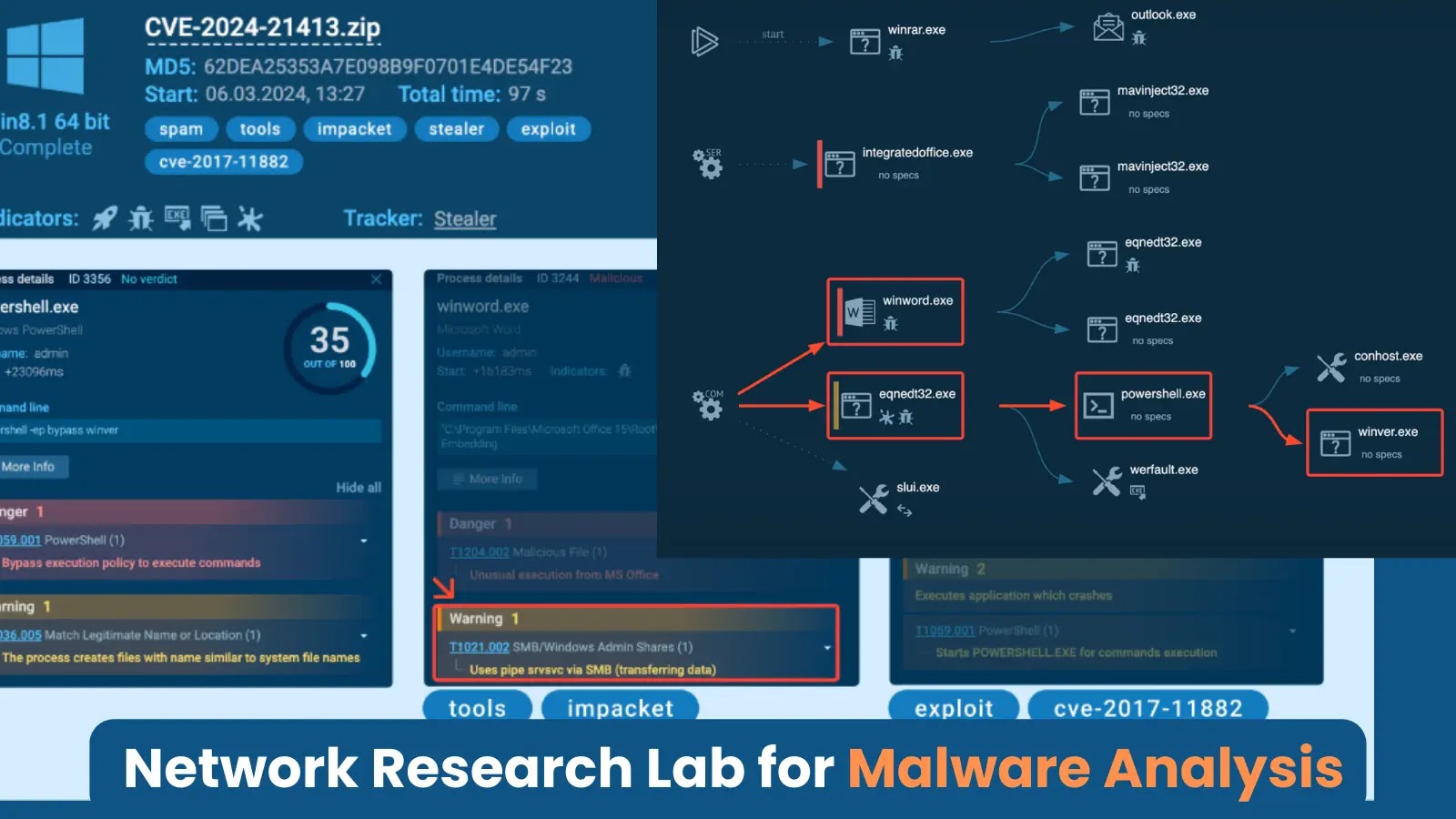The height and width of the screenshot is (819, 1456).
Task: Select the upper mavinject32.exe node icon
Action: (x=1094, y=102)
